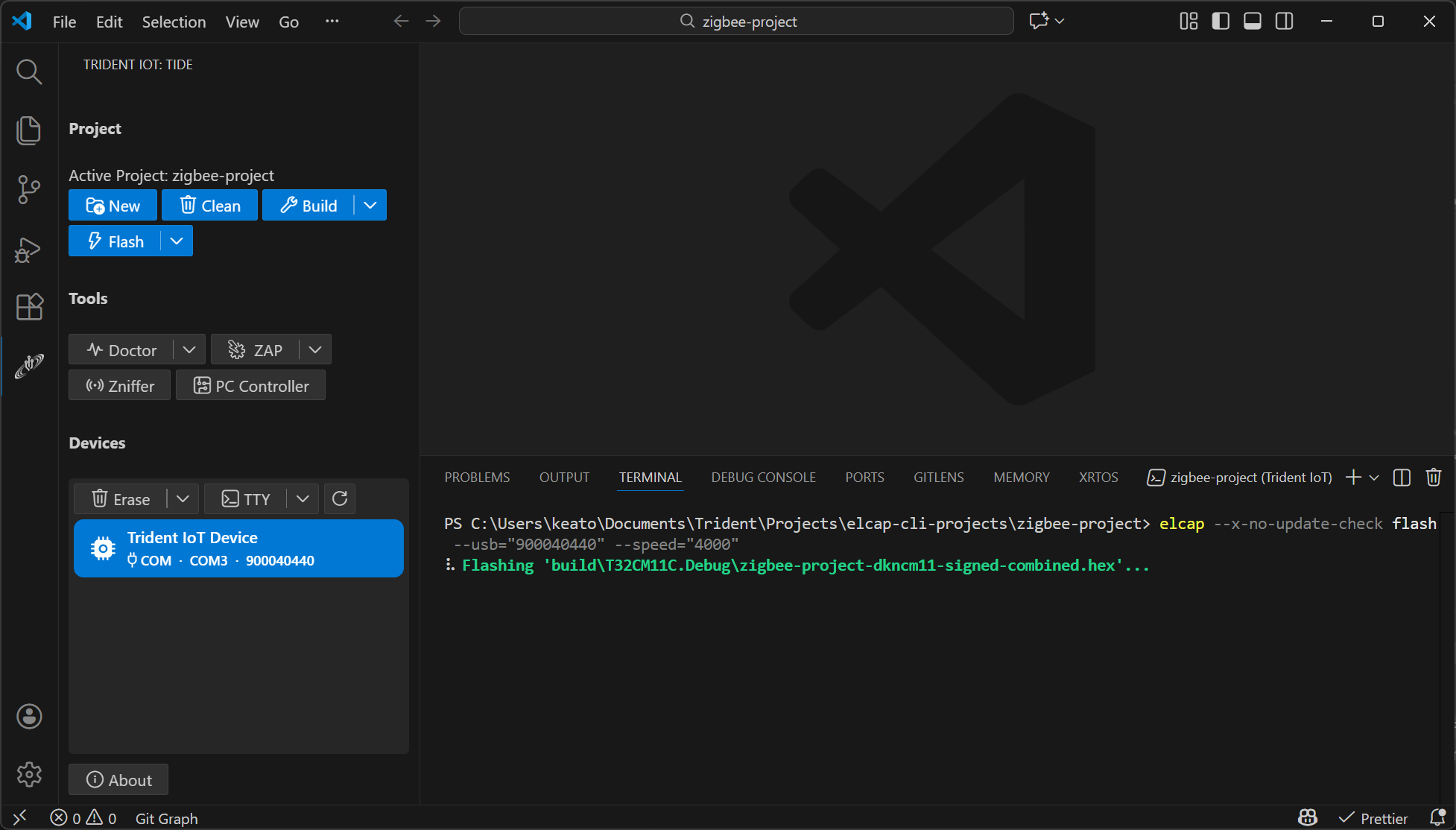The width and height of the screenshot is (1456, 830).
Task: Open the Copilot chat icon in title bar
Action: pos(1039,22)
